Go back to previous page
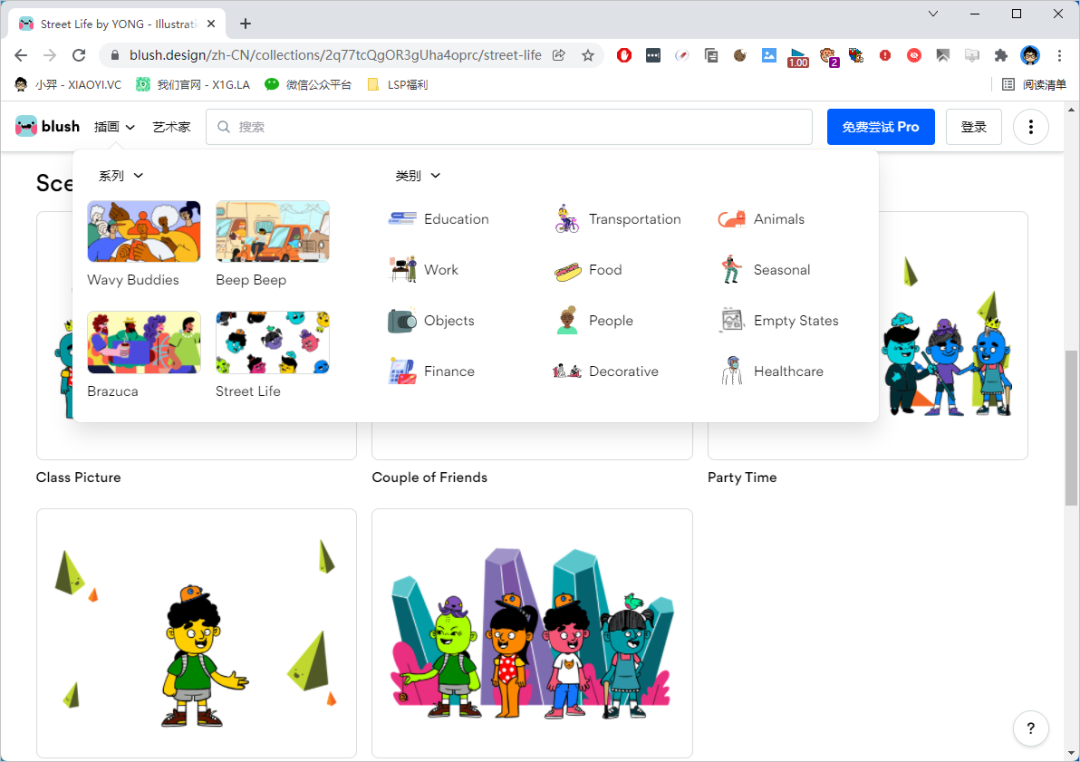The height and width of the screenshot is (762, 1080). point(21,55)
